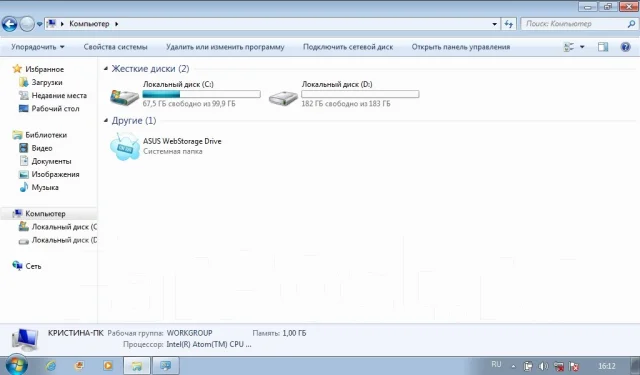Go back with the navigation arrow
This screenshot has width=640, height=375.
[x=9, y=24]
